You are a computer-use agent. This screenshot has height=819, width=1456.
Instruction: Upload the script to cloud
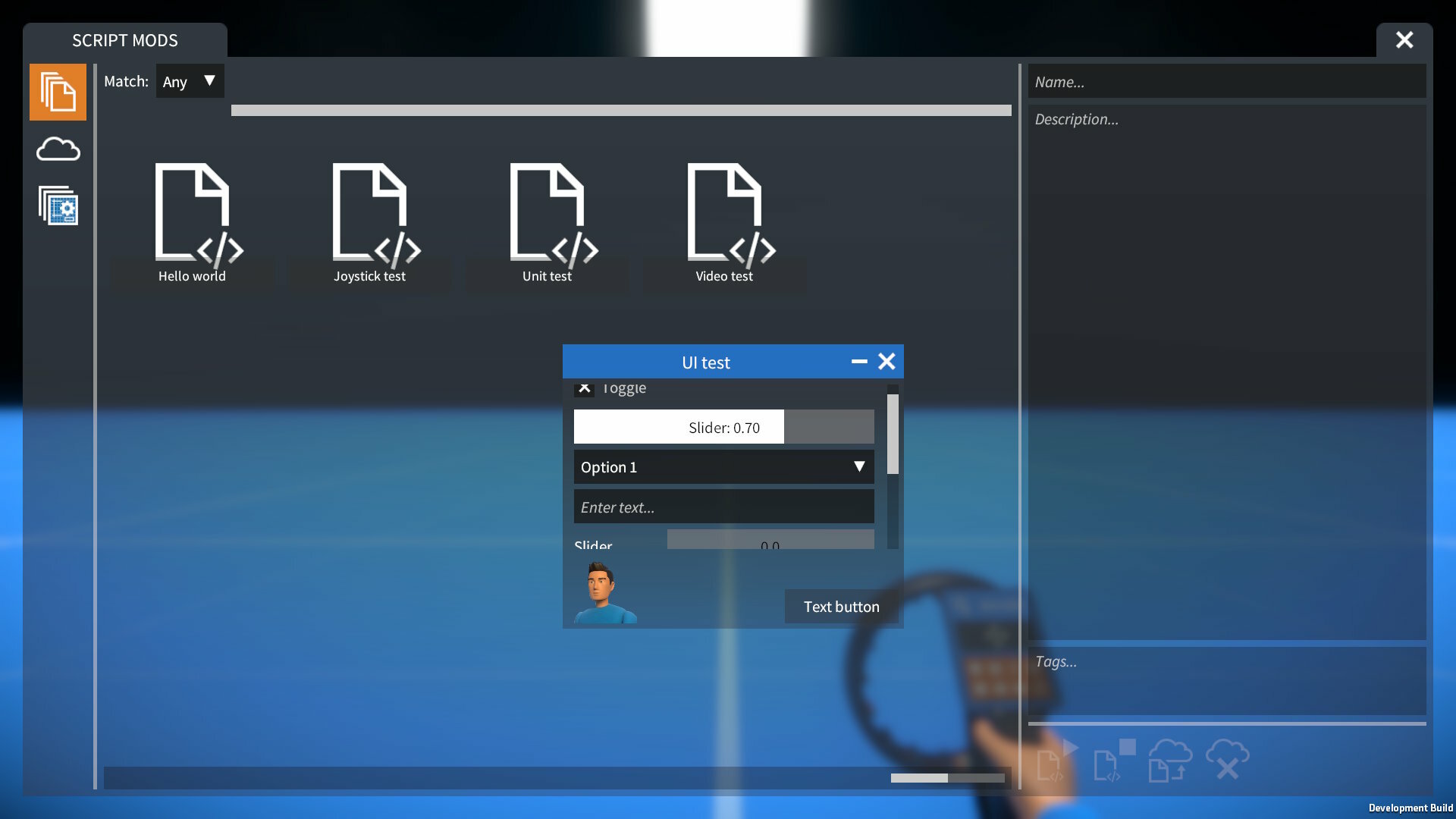[x=1170, y=761]
